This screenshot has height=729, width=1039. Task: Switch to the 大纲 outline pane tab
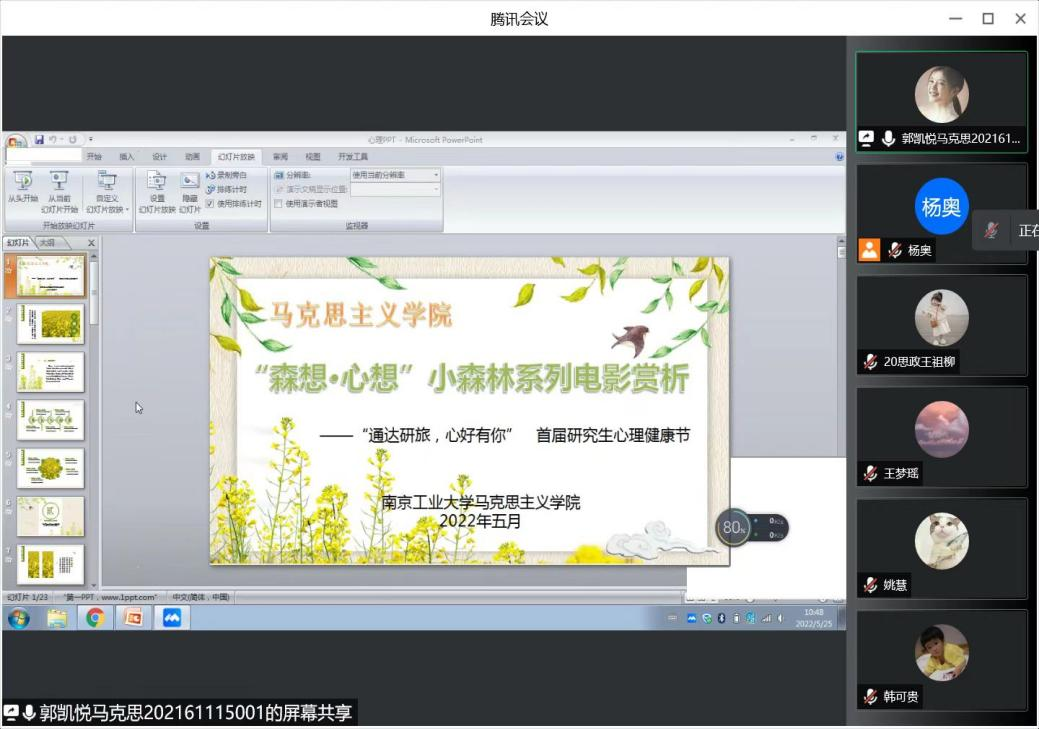[x=47, y=243]
